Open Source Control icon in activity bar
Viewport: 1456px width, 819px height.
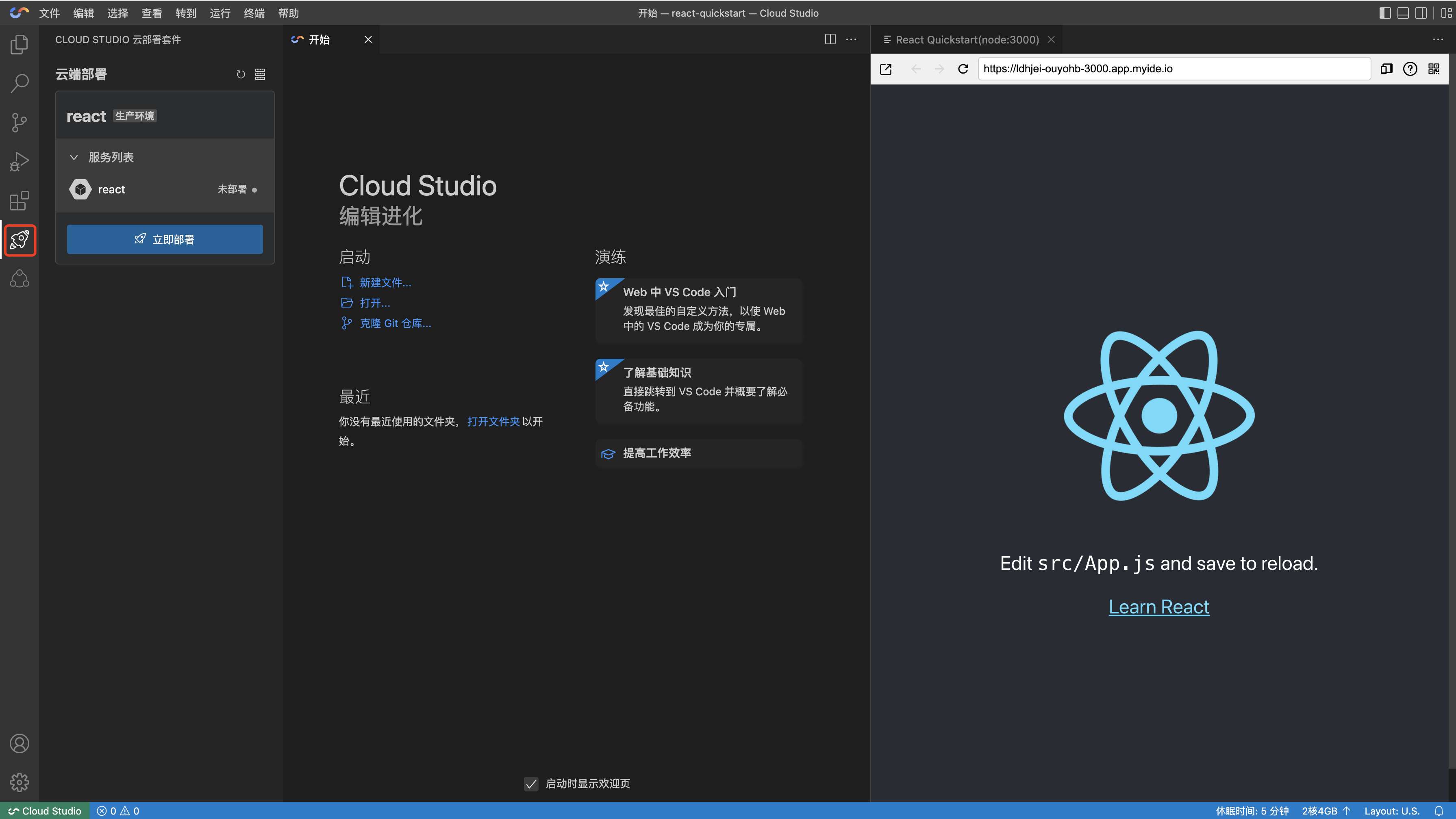point(19,123)
